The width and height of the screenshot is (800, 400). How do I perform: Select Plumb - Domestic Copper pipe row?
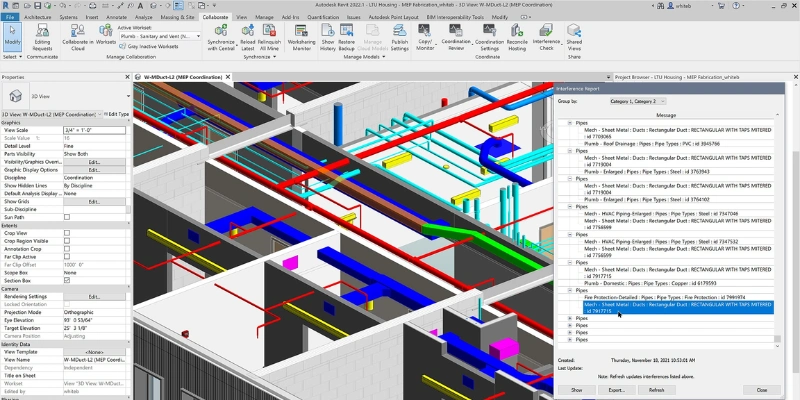[x=650, y=283]
